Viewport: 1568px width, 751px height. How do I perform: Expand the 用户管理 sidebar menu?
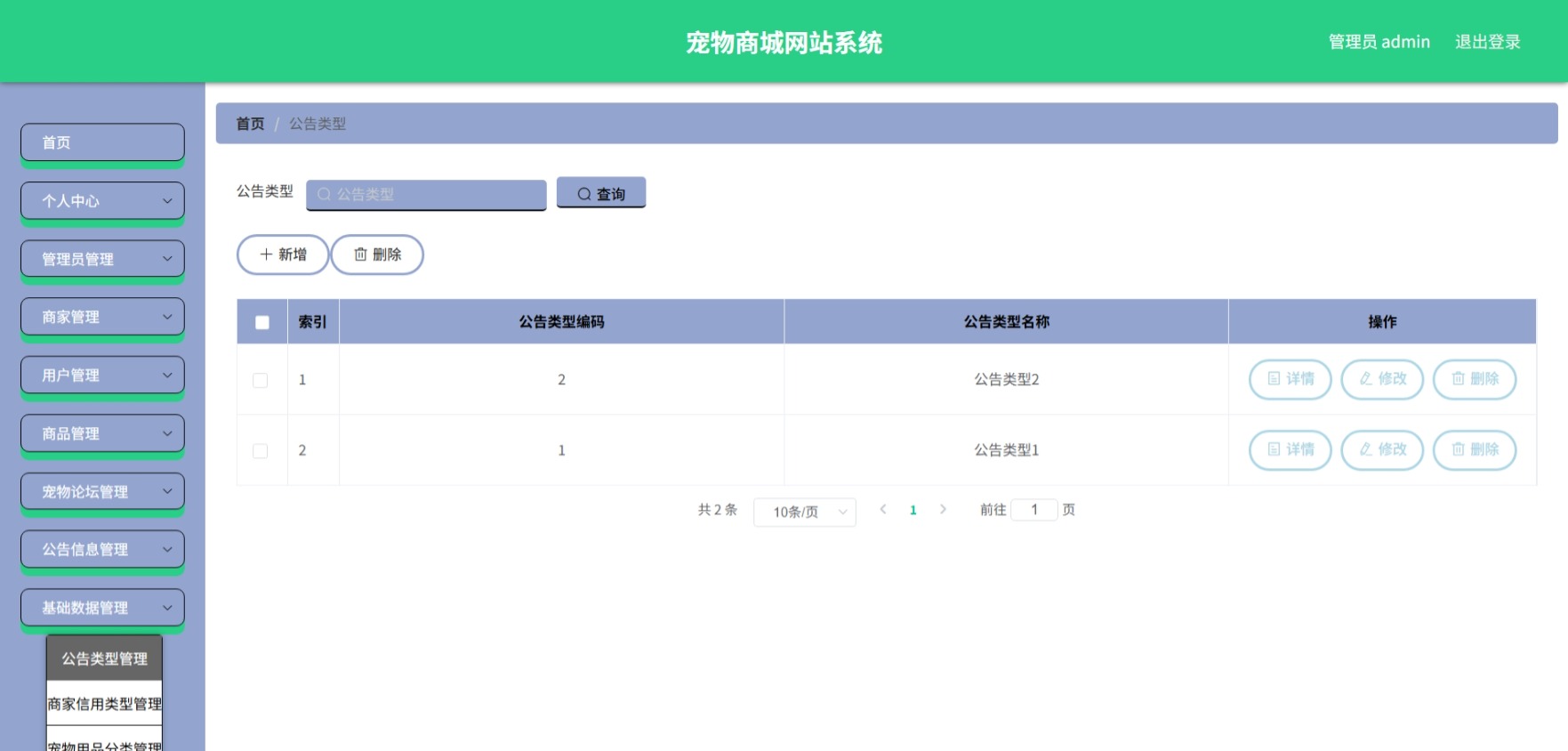102,375
